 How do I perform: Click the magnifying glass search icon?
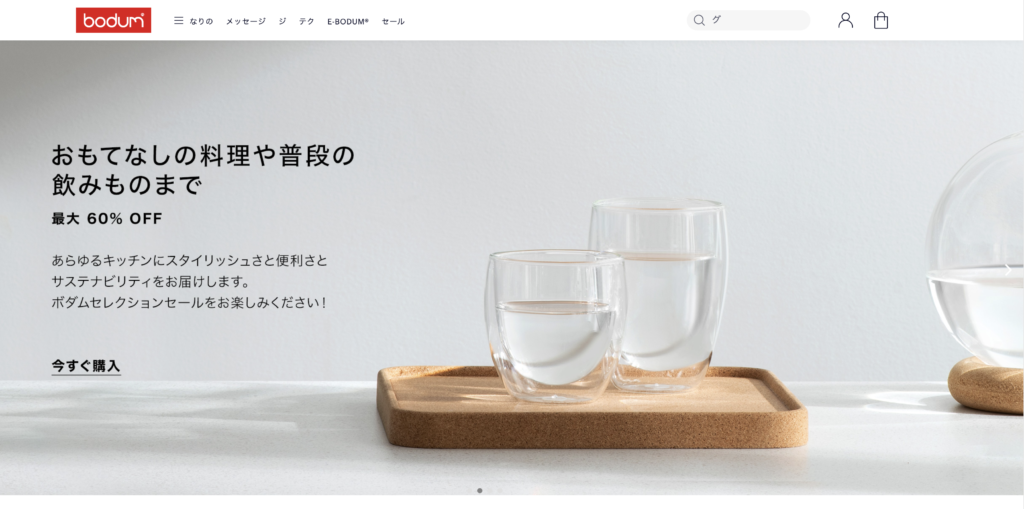click(699, 20)
